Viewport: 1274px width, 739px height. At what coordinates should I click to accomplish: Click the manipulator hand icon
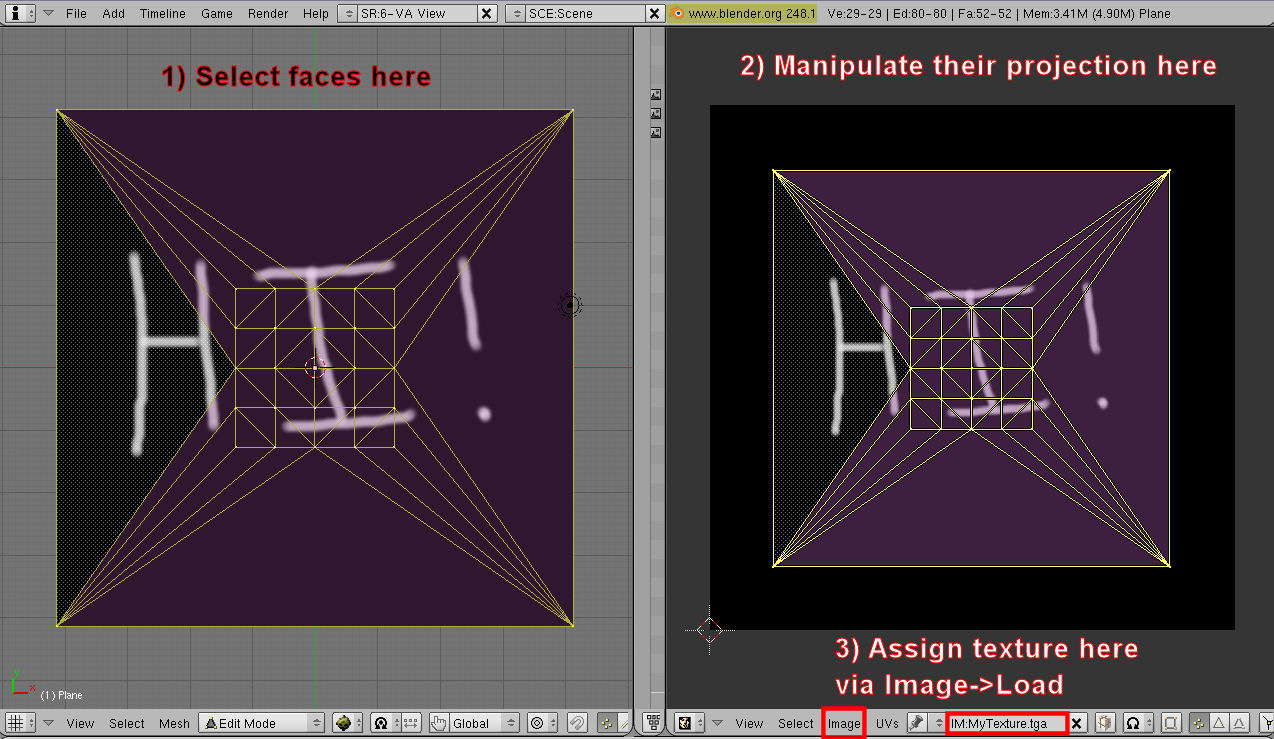pyautogui.click(x=438, y=723)
